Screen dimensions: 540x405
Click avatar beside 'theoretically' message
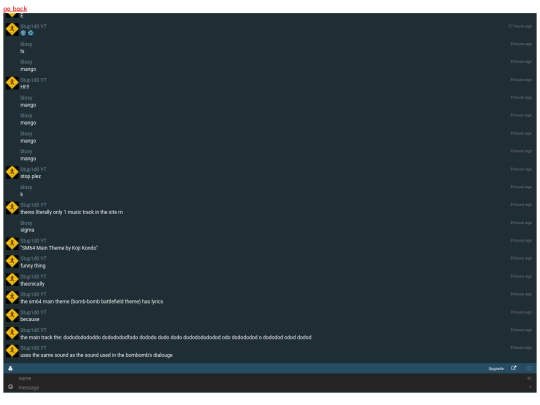12,279
